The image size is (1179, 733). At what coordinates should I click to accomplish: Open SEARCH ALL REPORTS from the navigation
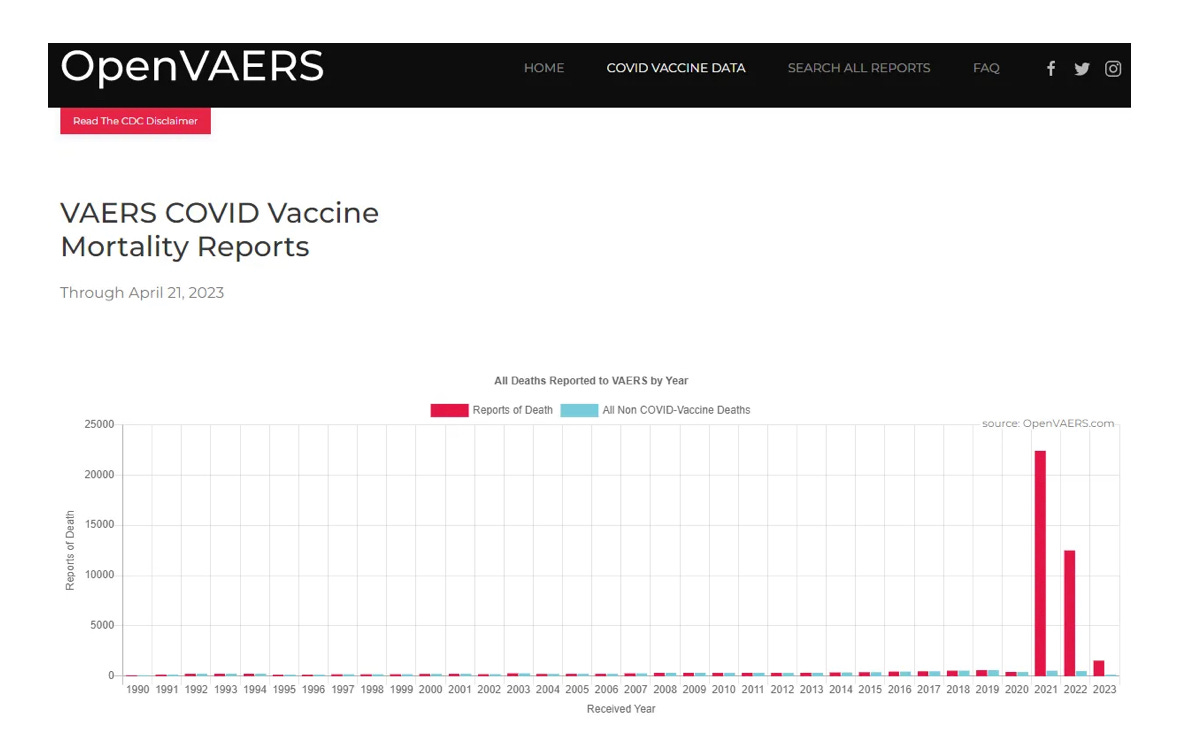(x=859, y=68)
